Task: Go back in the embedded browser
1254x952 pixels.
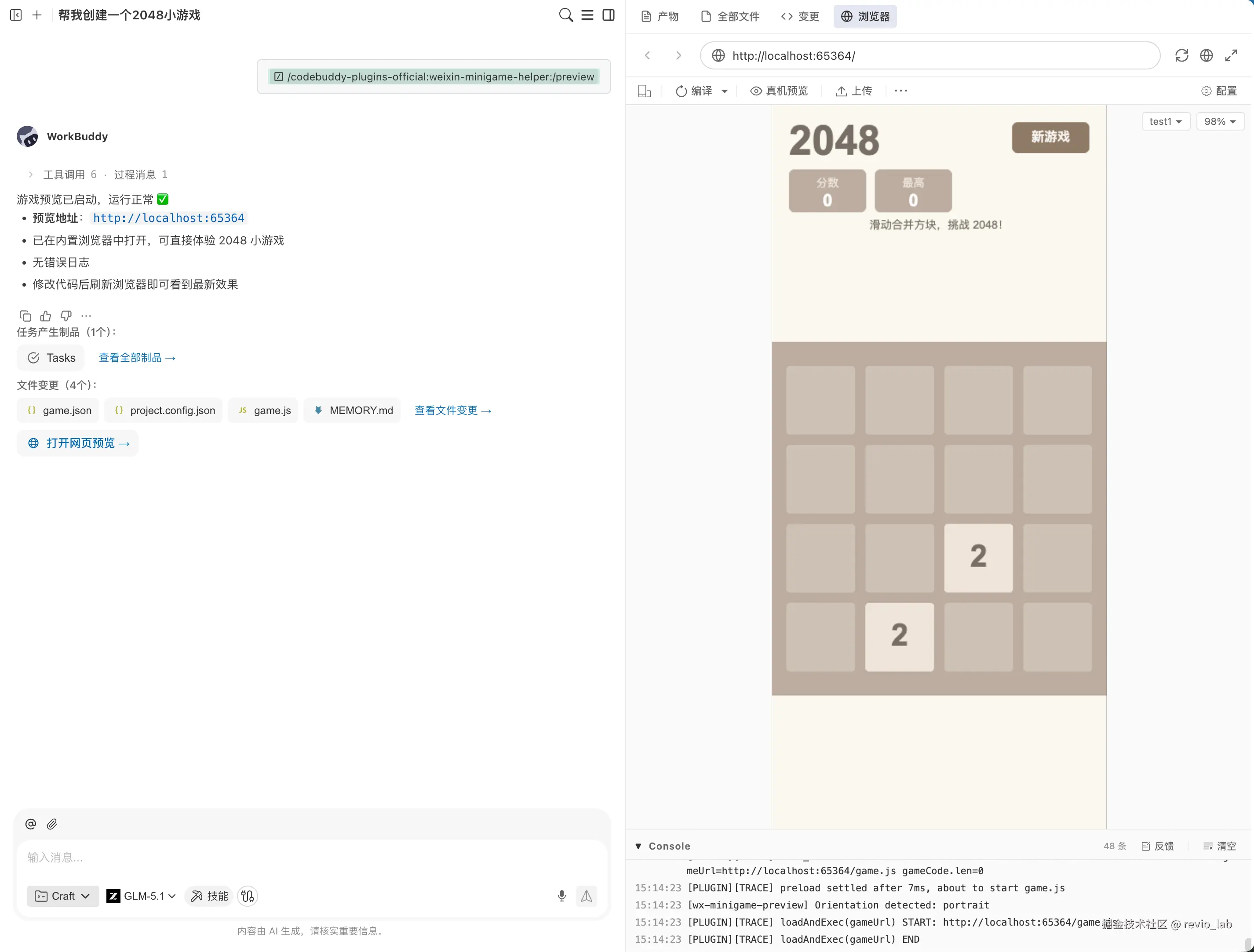Action: pyautogui.click(x=647, y=55)
